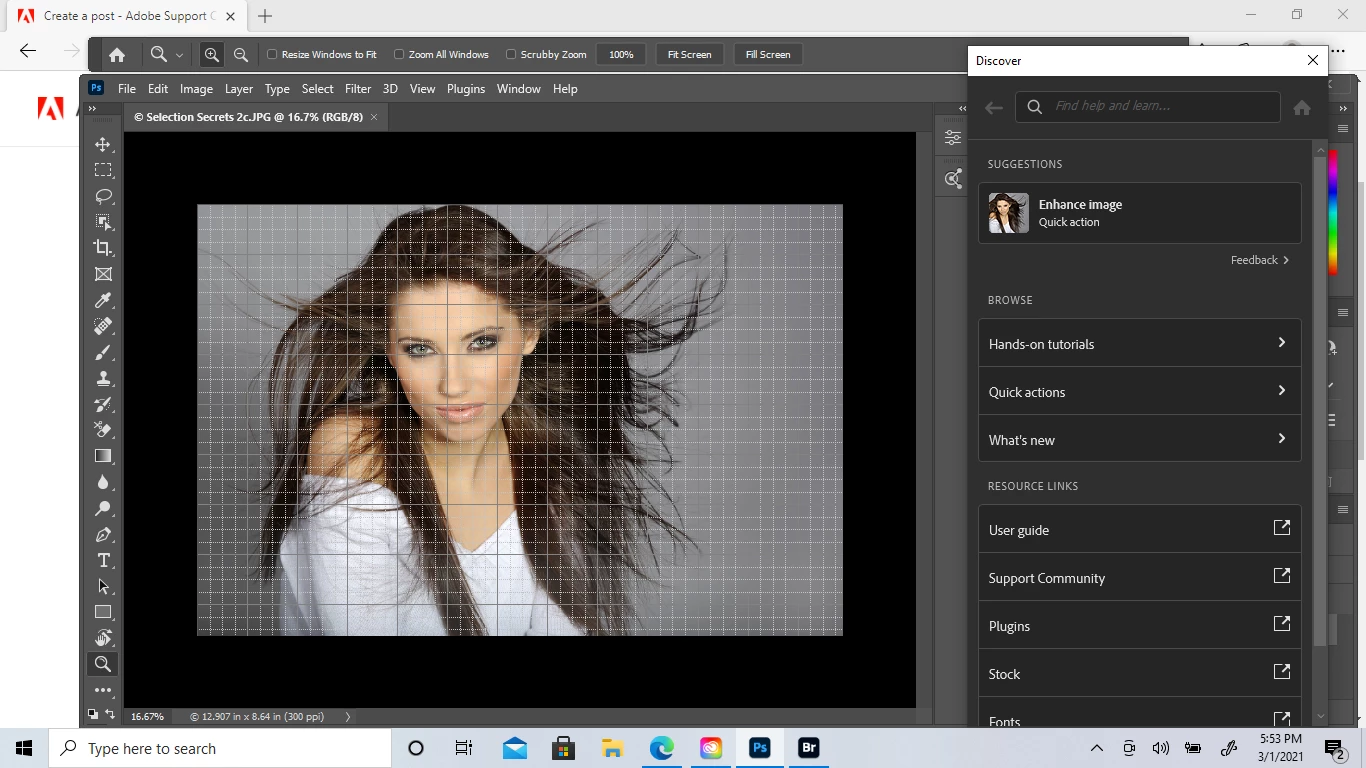Select the Horizontal Type tool

click(103, 560)
